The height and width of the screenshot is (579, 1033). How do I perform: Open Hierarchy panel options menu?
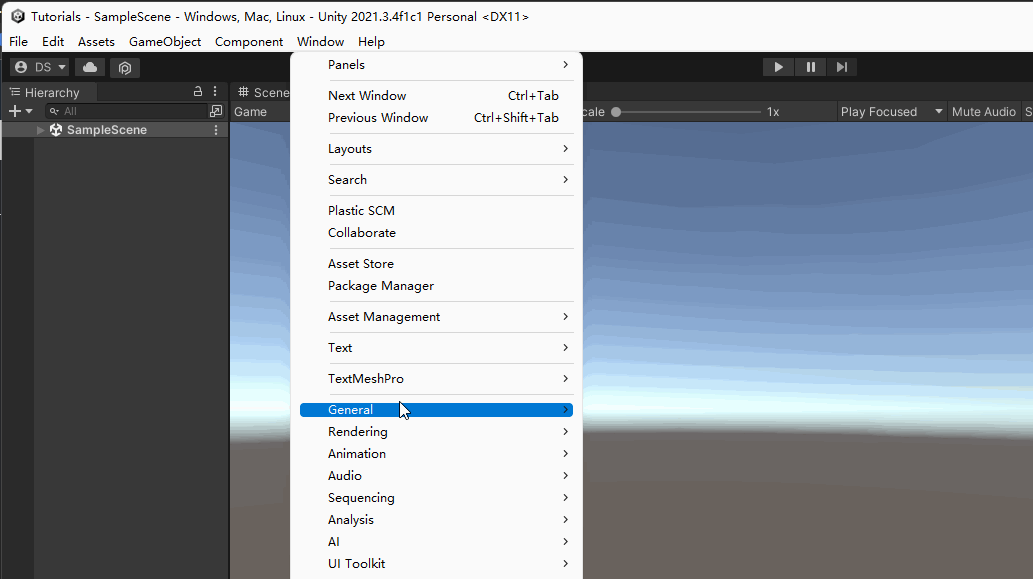coord(215,92)
